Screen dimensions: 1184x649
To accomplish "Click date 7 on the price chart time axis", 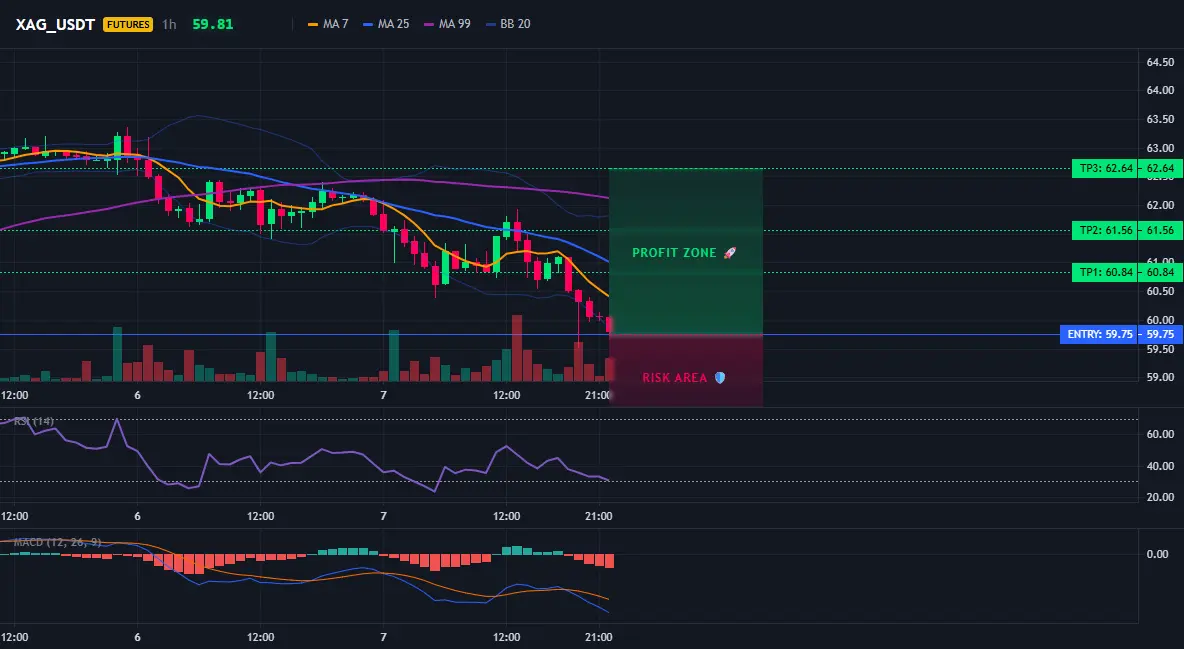I will point(384,395).
